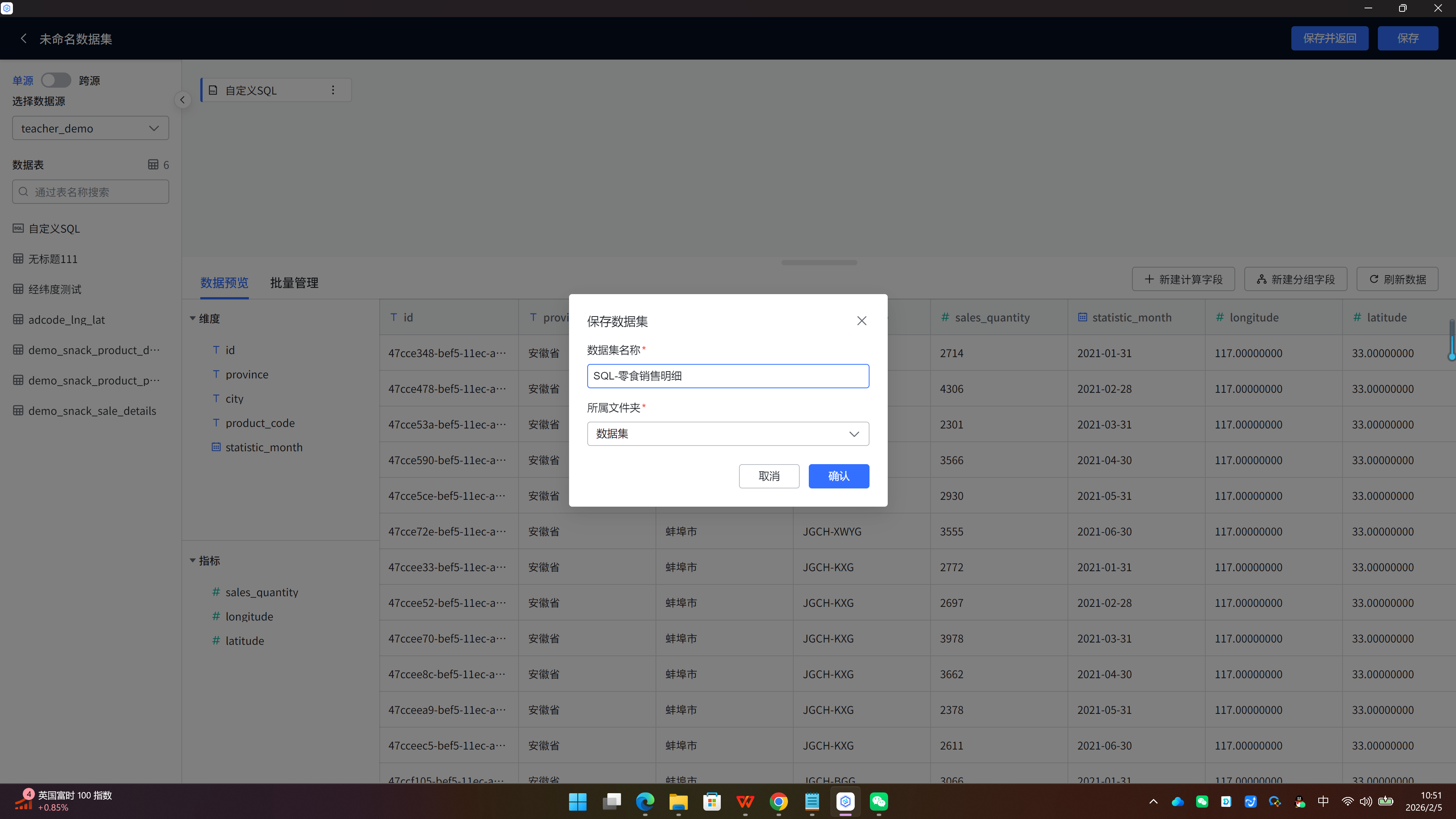The image size is (1456, 819).
Task: Click 确认 to confirm saving
Action: pyautogui.click(x=838, y=476)
